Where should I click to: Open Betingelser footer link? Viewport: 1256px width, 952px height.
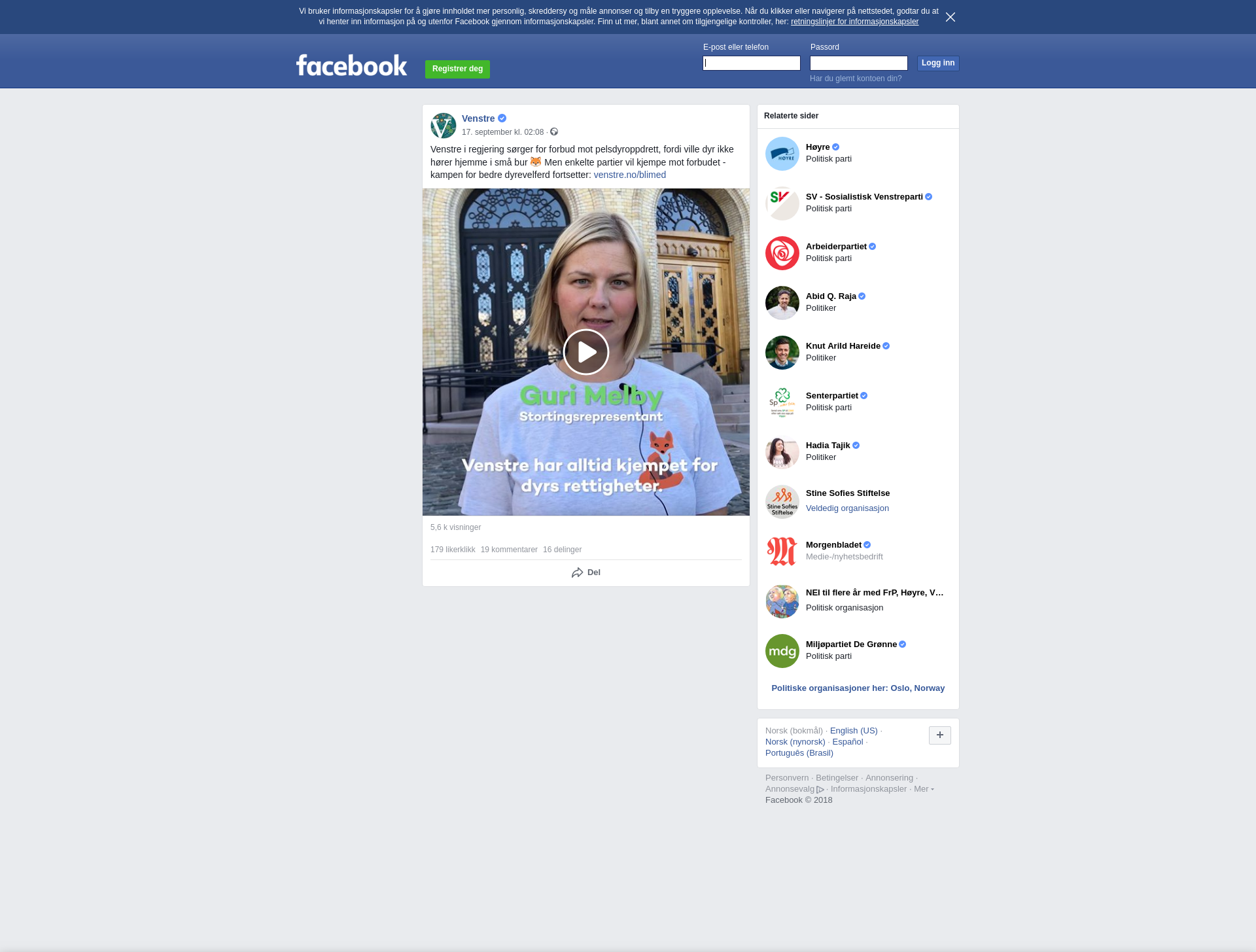click(837, 778)
